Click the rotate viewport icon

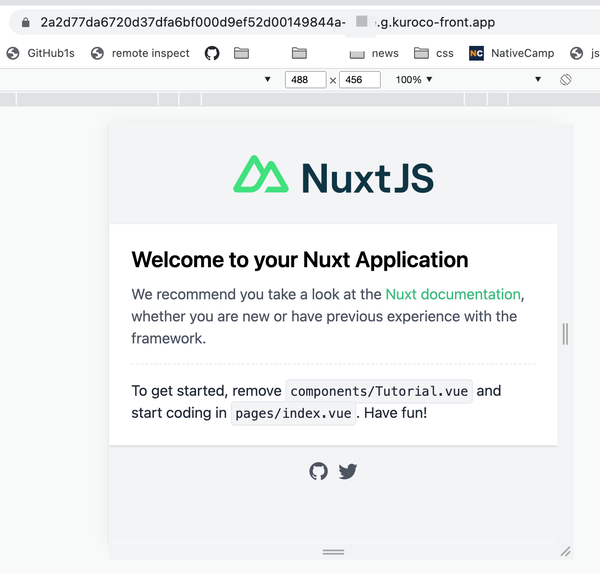coord(566,80)
